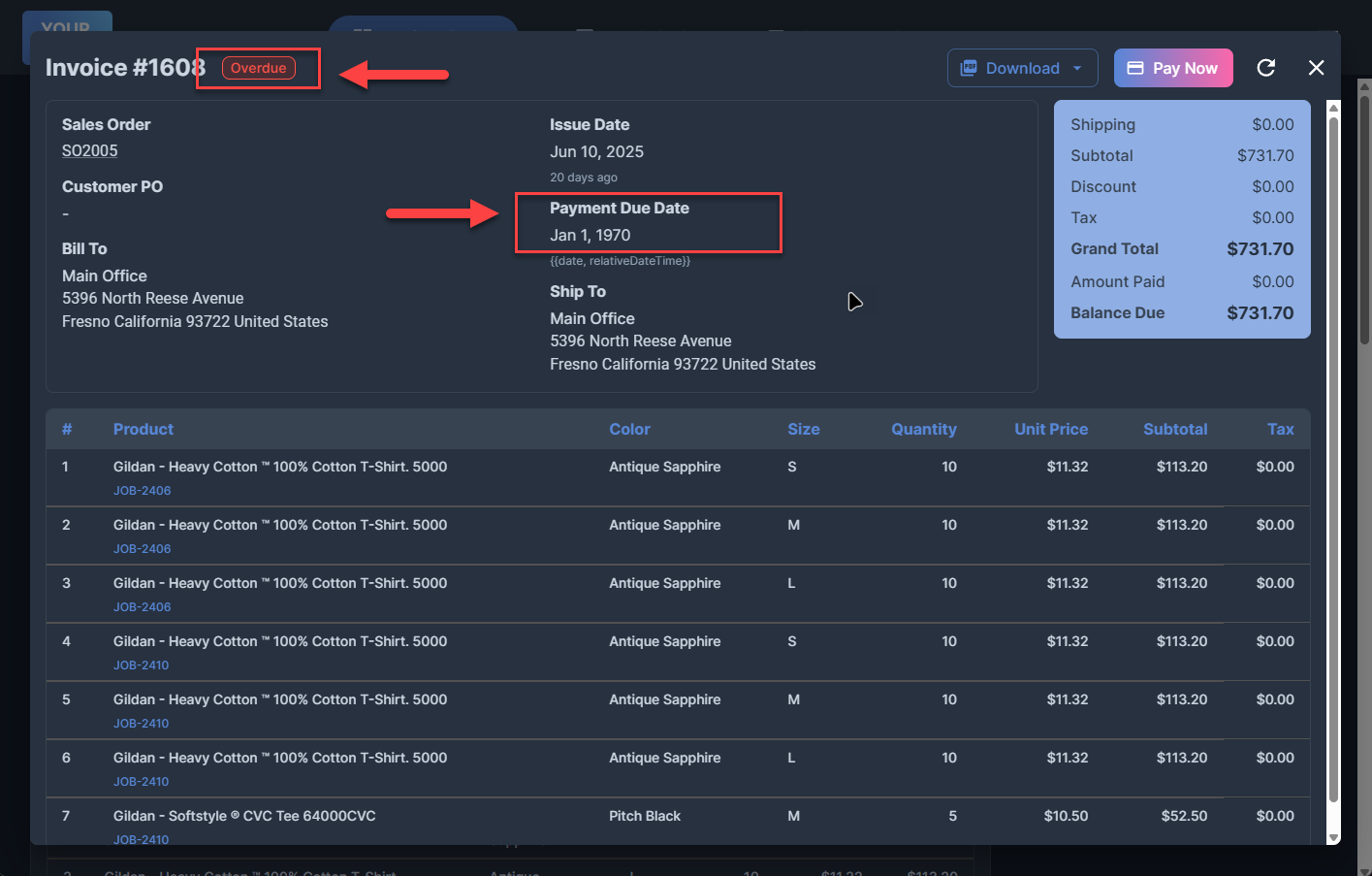Click the refresh invoice icon

[x=1265, y=68]
